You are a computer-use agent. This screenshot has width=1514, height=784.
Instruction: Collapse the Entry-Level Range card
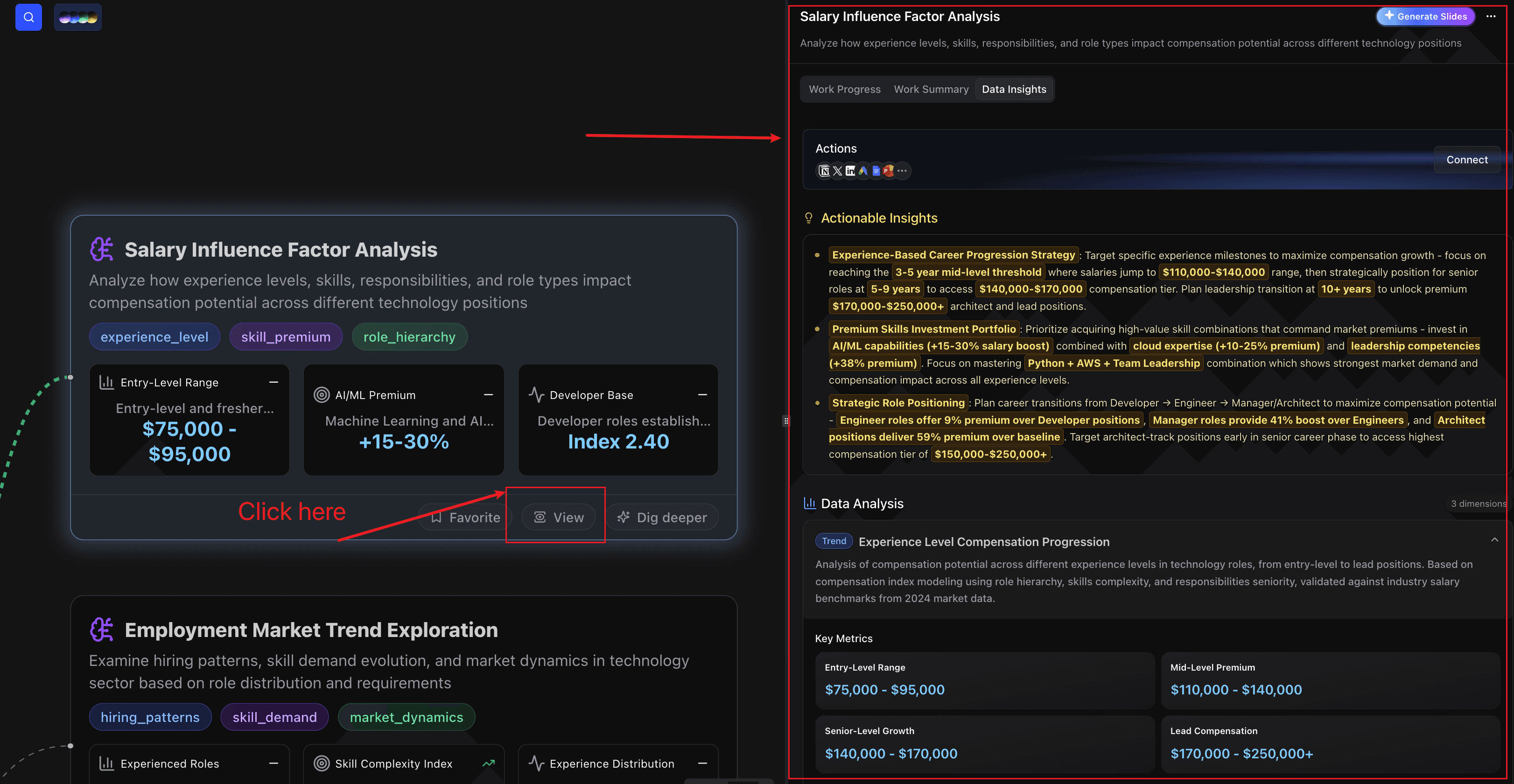[x=274, y=382]
